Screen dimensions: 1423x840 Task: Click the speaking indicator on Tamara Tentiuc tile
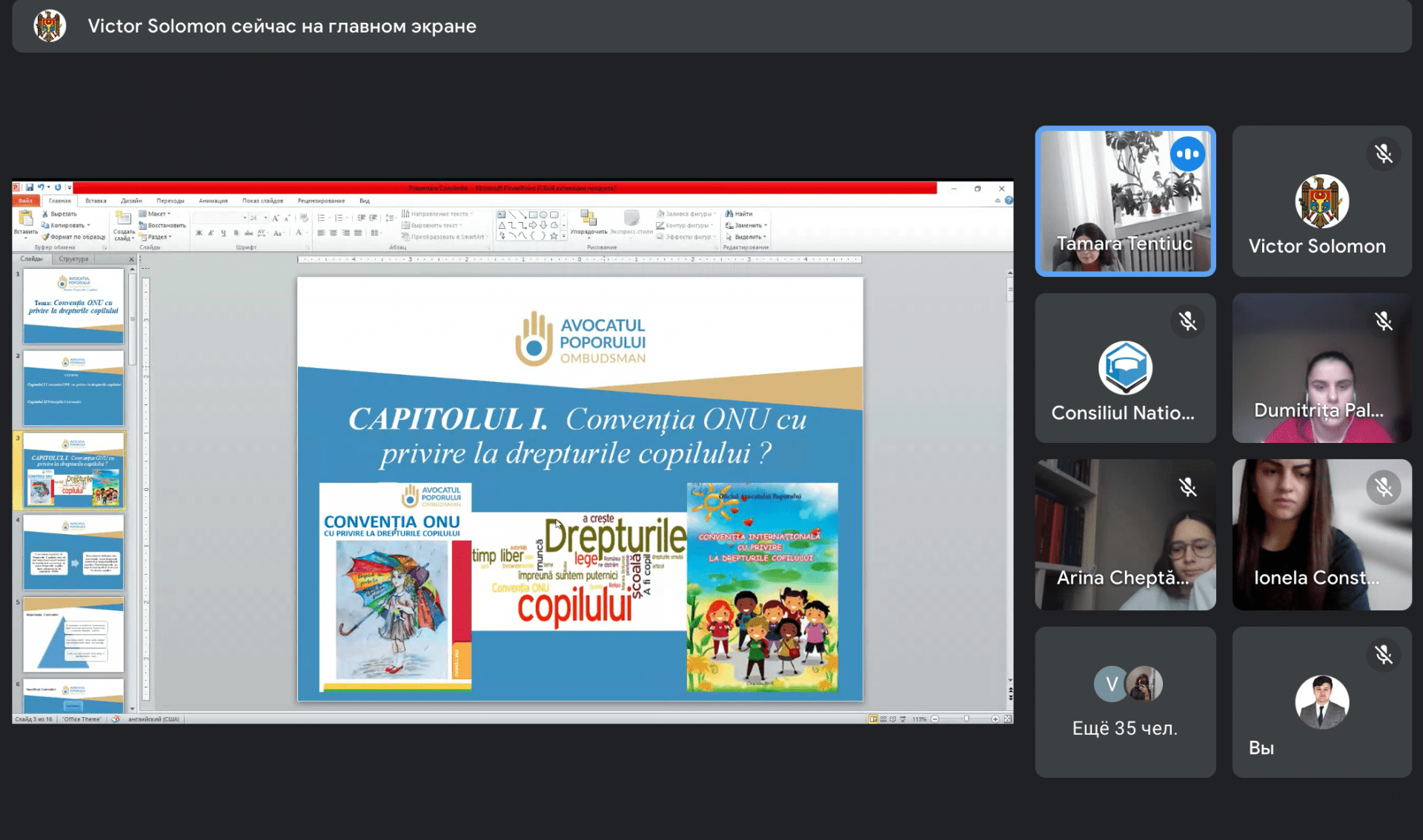point(1187,154)
